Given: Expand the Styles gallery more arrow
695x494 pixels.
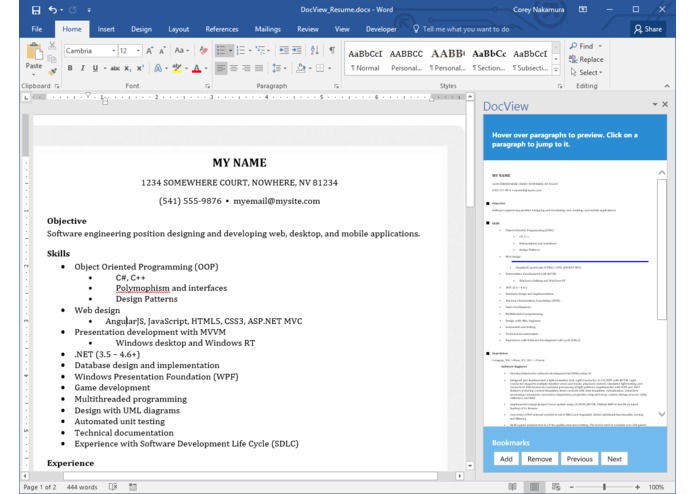Looking at the screenshot, I should pyautogui.click(x=556, y=70).
